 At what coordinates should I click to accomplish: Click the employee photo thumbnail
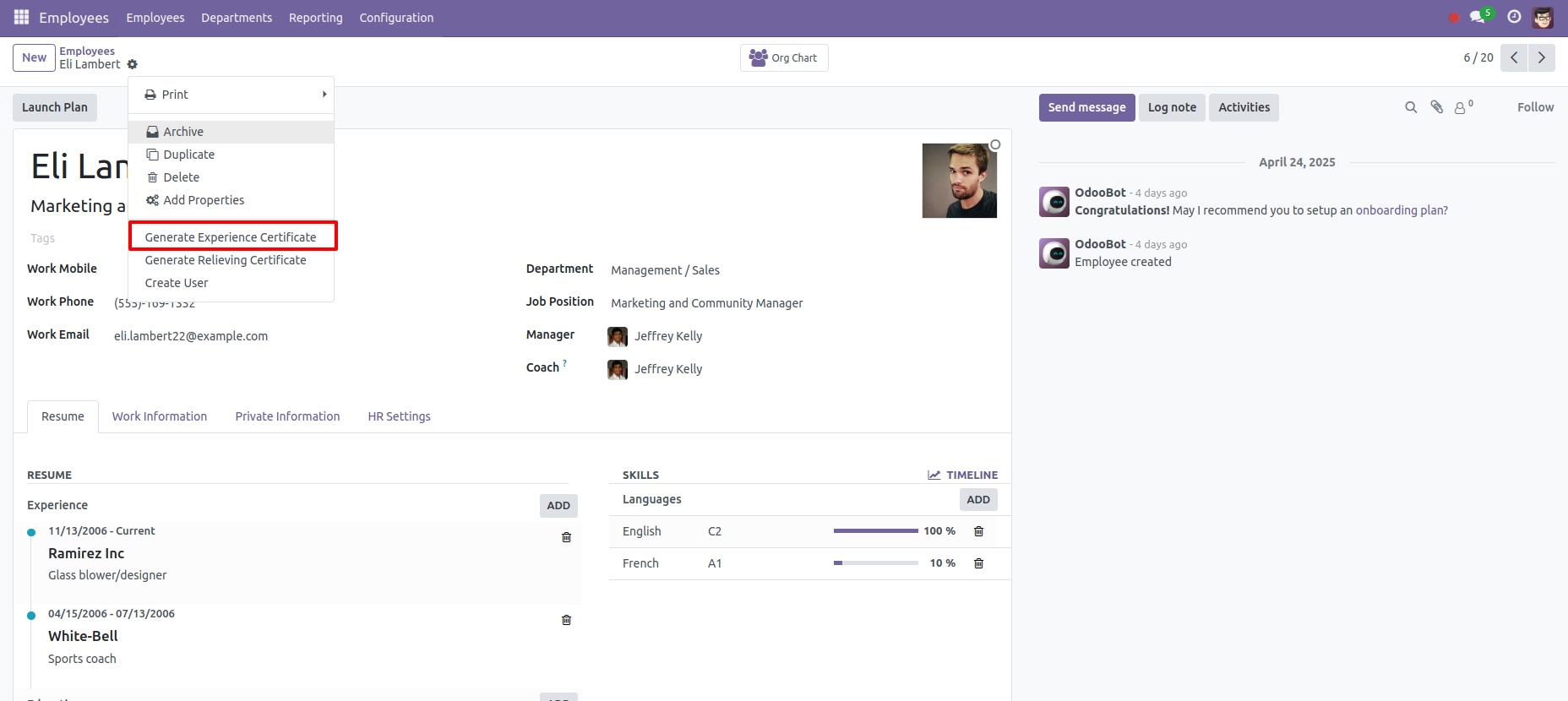959,181
